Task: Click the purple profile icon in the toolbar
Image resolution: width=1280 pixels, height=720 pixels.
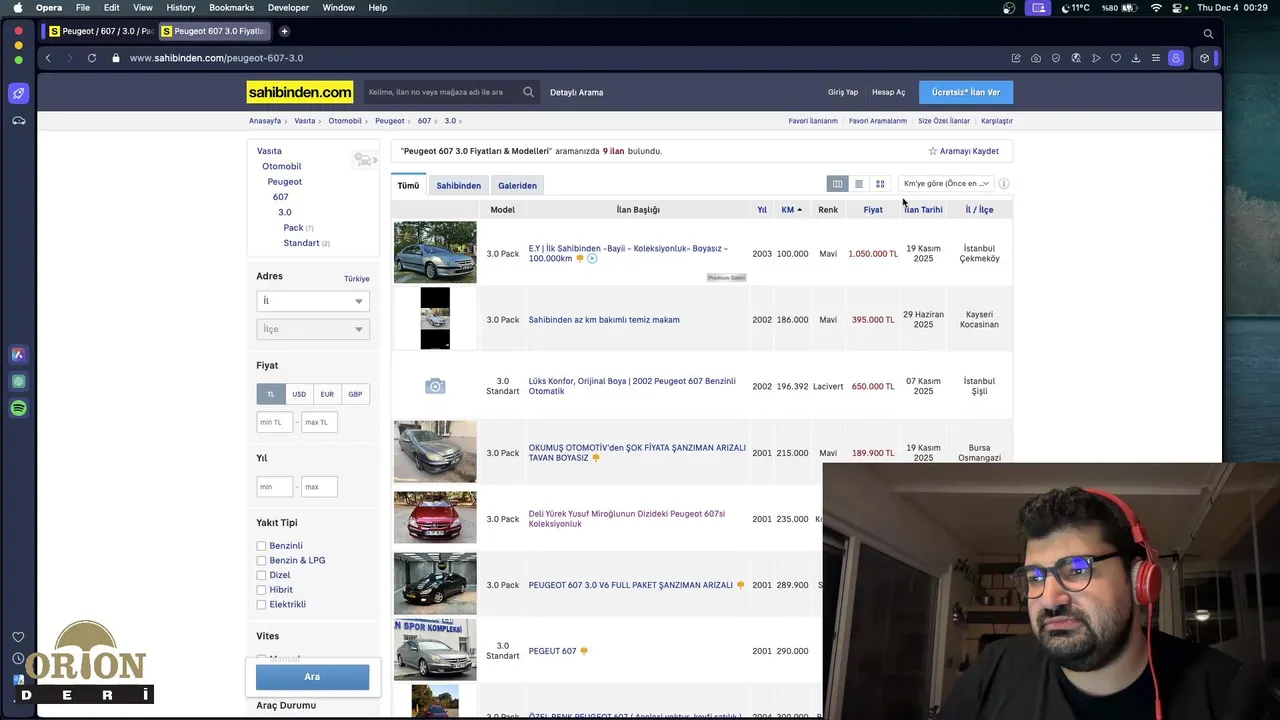Action: pyautogui.click(x=1176, y=58)
